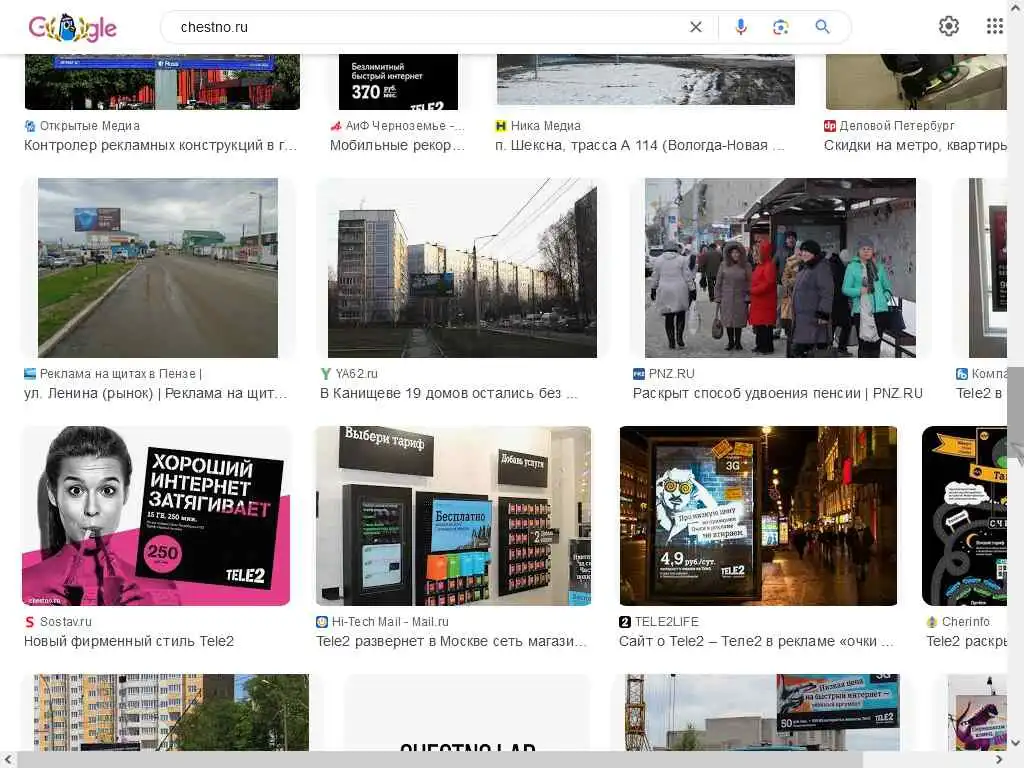This screenshot has width=1024, height=768.
Task: Open 'Tele2 развернет в Москве' title
Action: (x=452, y=641)
